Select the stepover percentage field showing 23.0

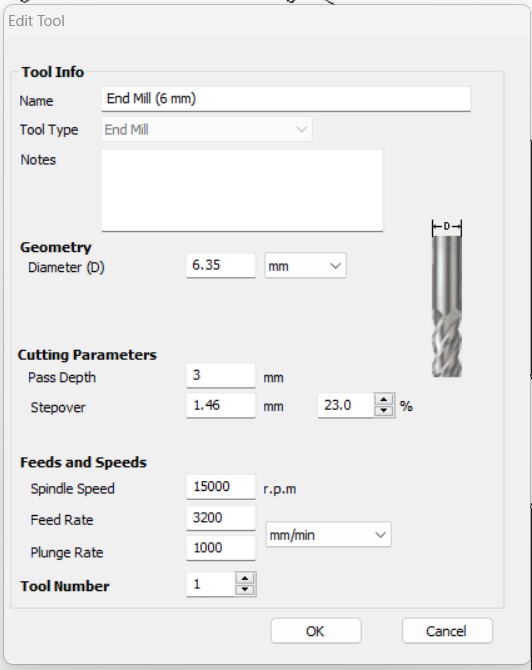(x=346, y=406)
